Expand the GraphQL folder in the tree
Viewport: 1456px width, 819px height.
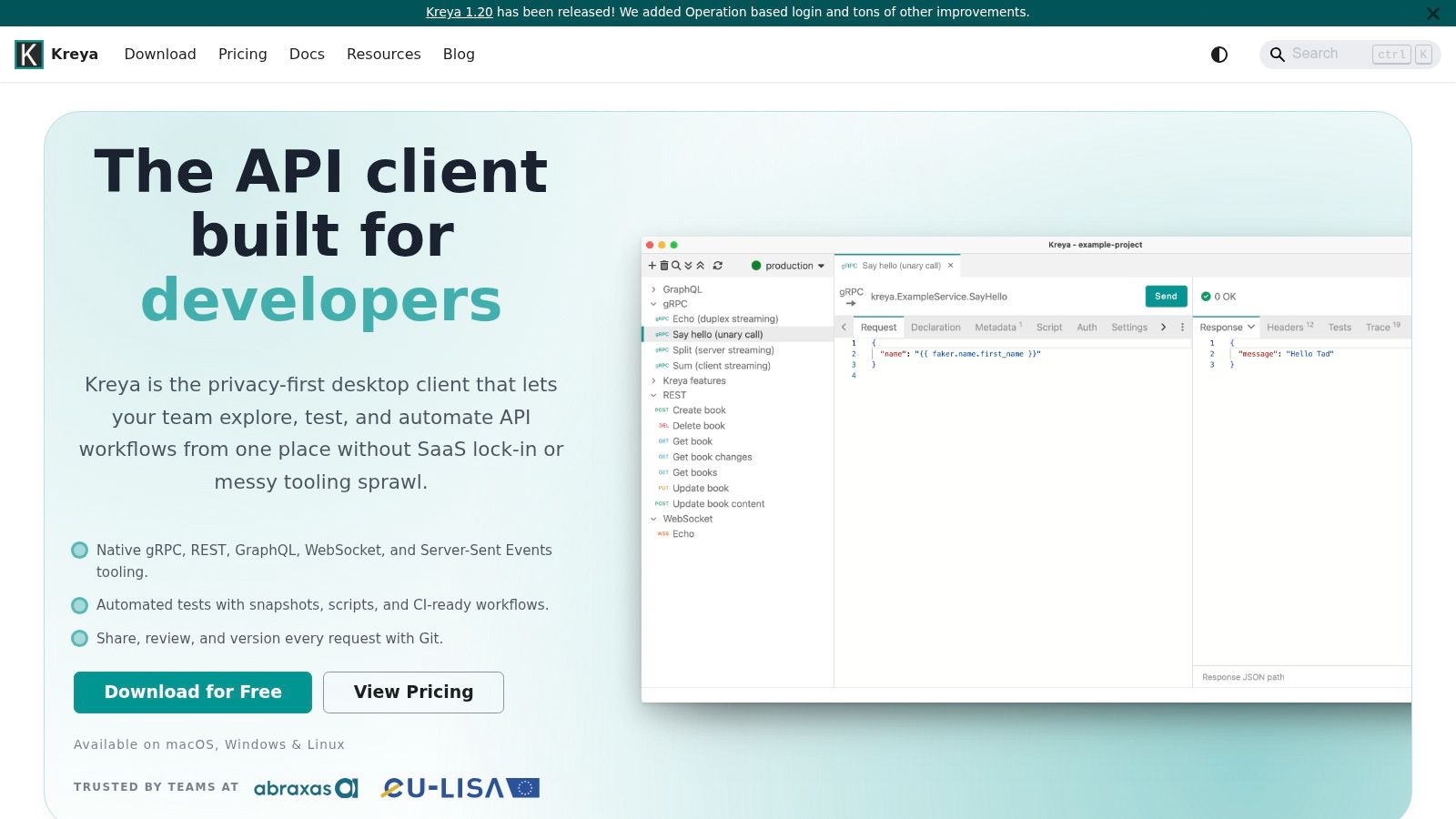(653, 289)
